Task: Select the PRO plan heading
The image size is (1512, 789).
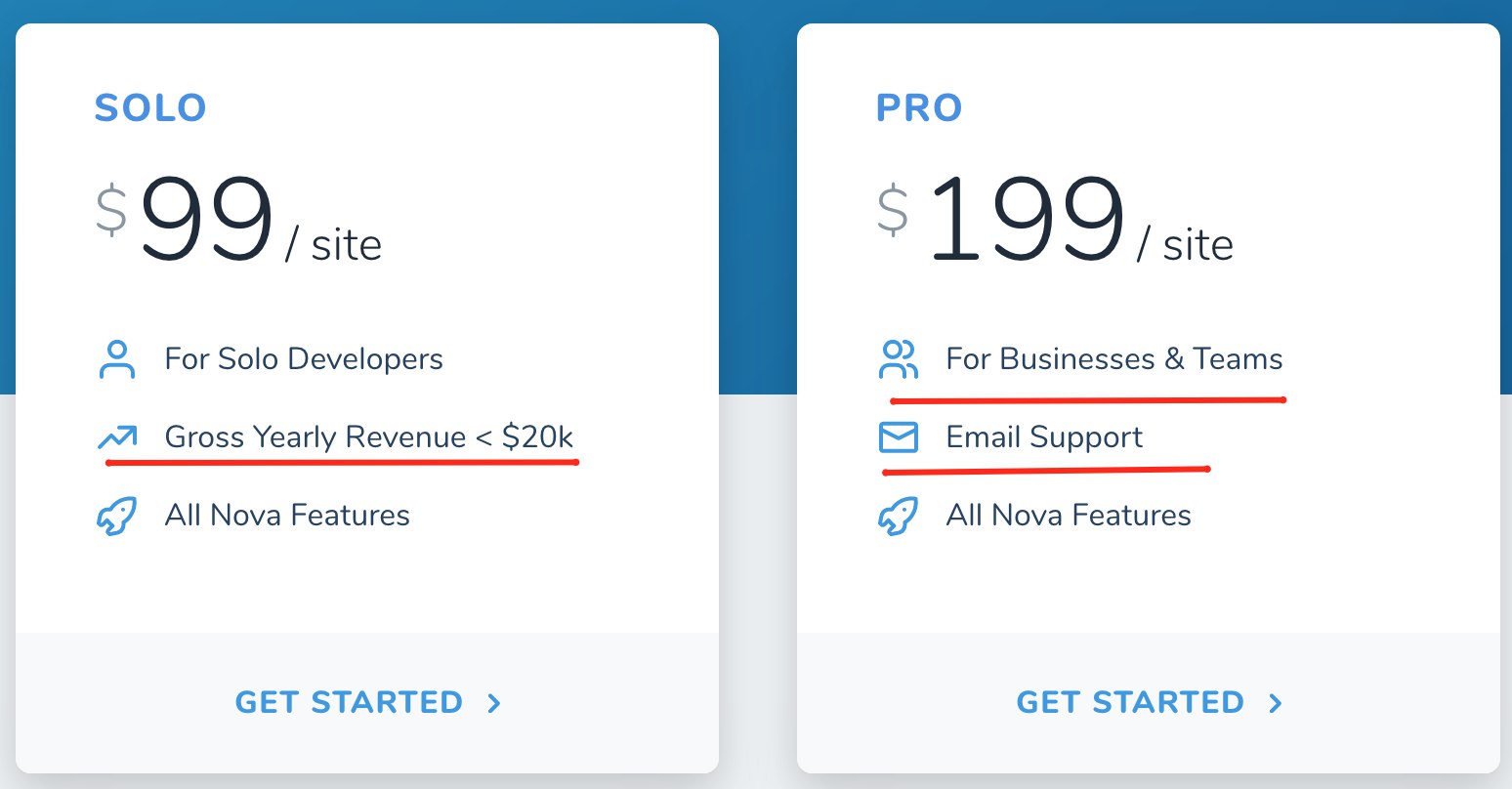Action: (919, 107)
